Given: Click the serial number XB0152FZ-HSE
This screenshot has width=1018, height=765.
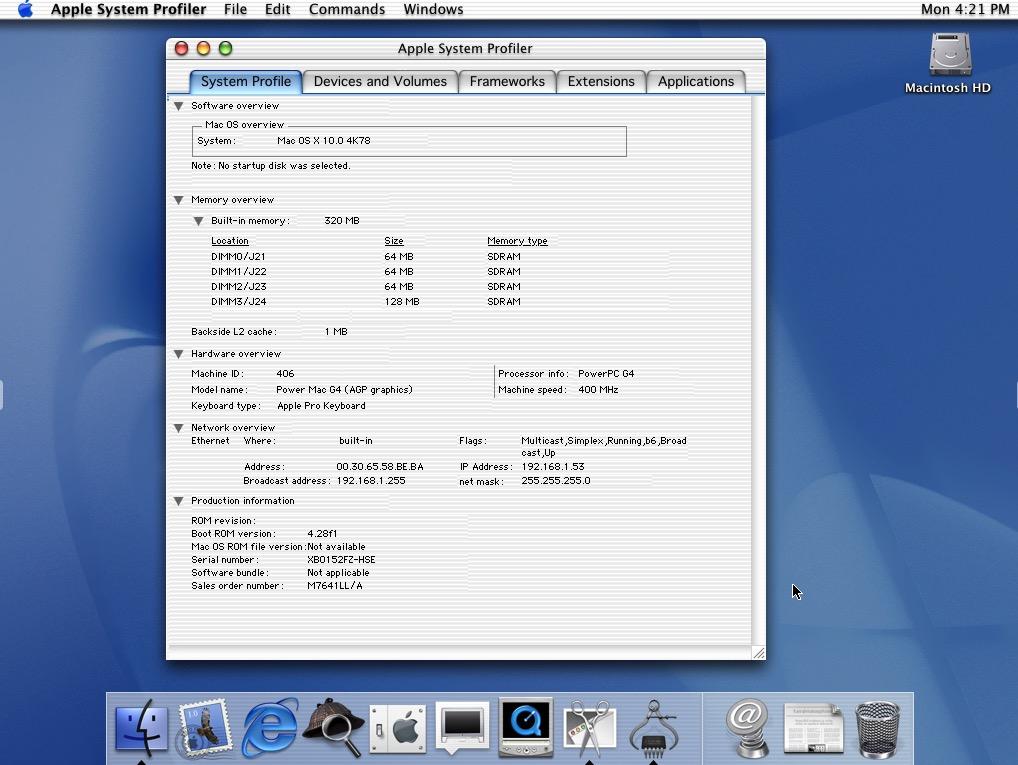Looking at the screenshot, I should [341, 560].
